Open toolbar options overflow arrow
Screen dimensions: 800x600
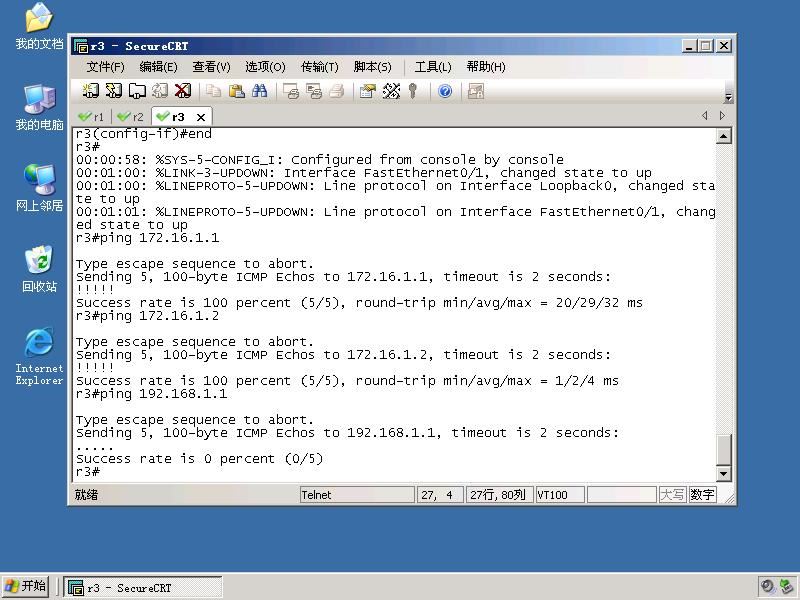[x=729, y=97]
